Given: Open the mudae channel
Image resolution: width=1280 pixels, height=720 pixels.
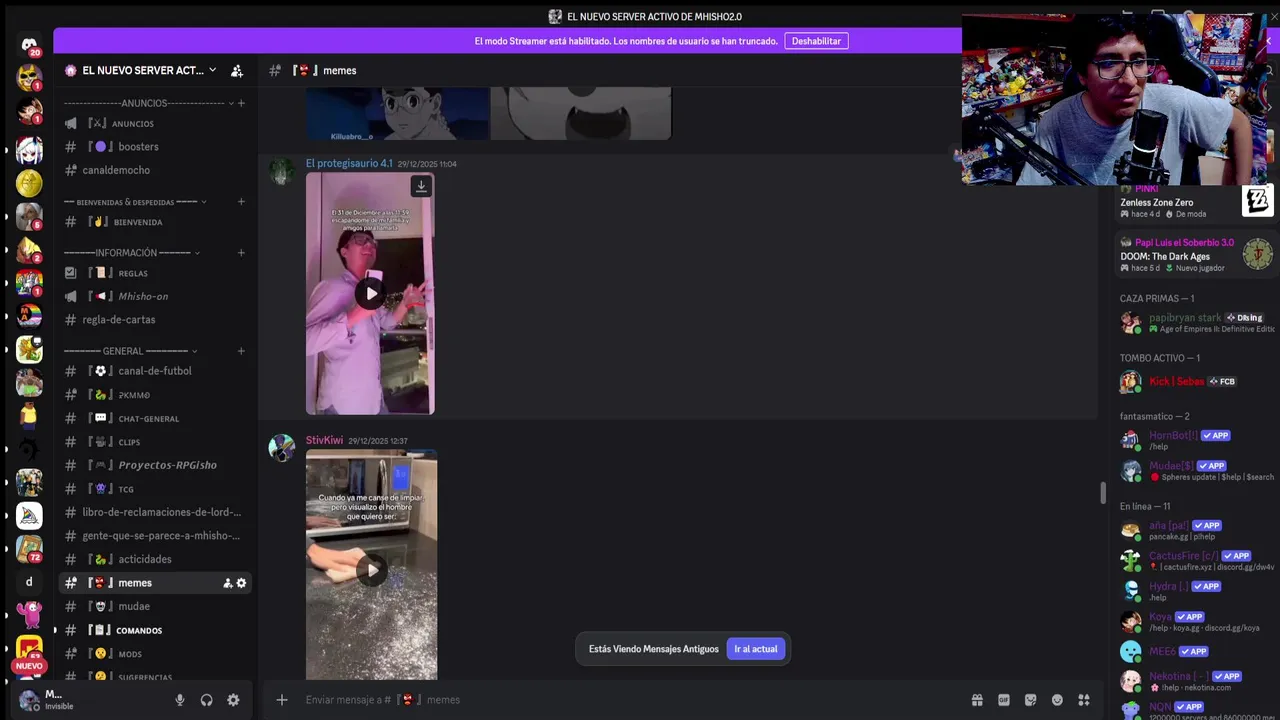Looking at the screenshot, I should [x=154, y=606].
